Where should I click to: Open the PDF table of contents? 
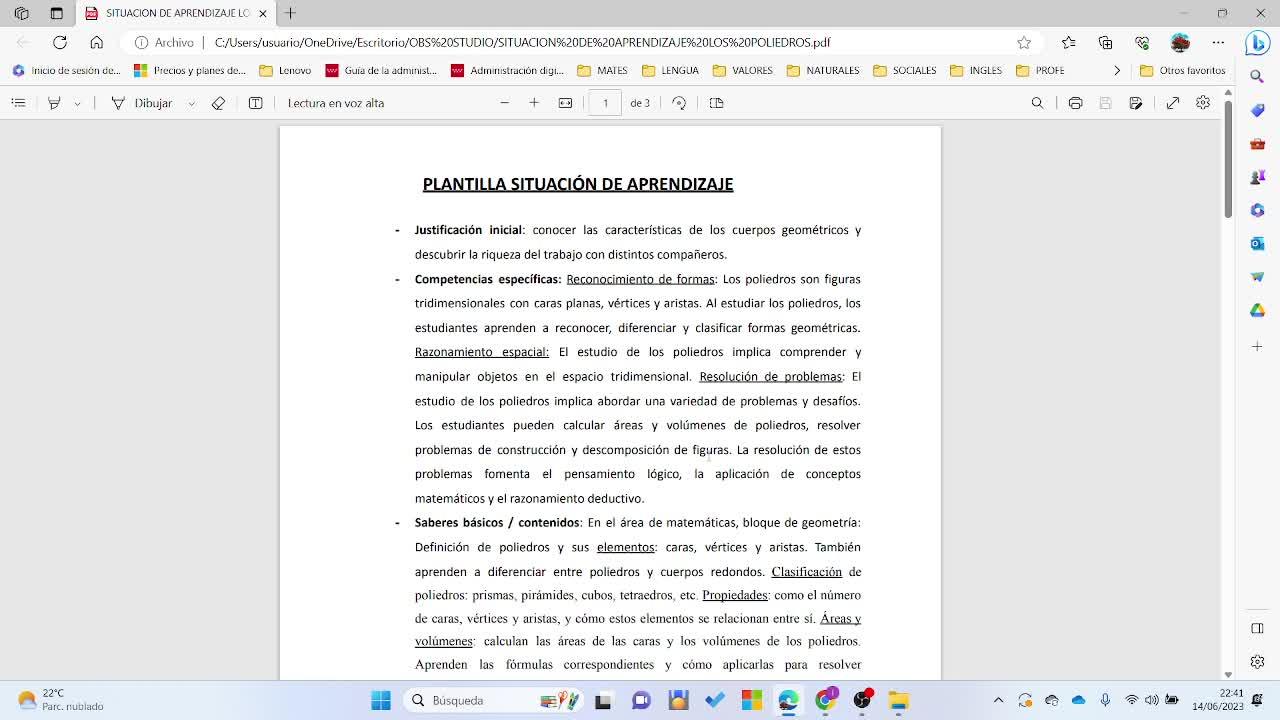(19, 103)
